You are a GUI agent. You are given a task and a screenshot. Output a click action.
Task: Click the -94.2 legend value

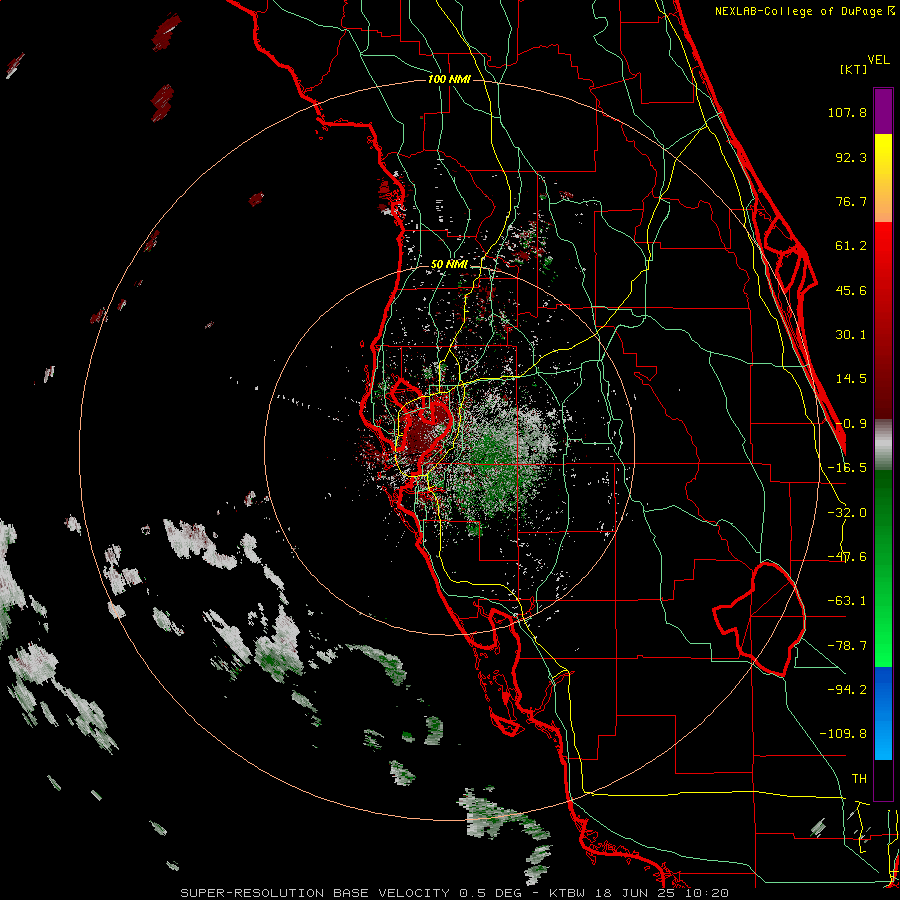[x=847, y=689]
